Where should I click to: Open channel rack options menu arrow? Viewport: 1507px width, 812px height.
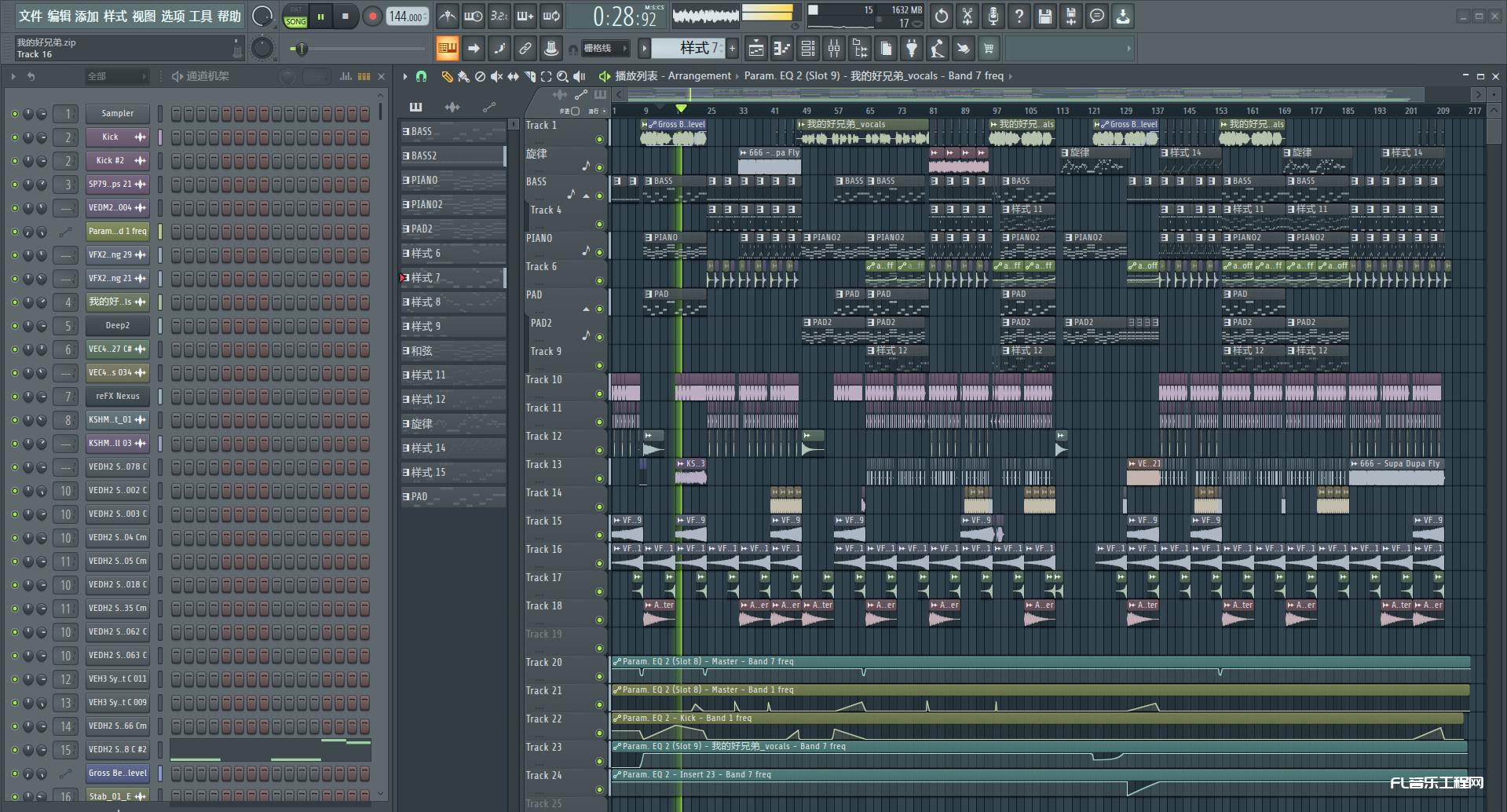pos(13,76)
